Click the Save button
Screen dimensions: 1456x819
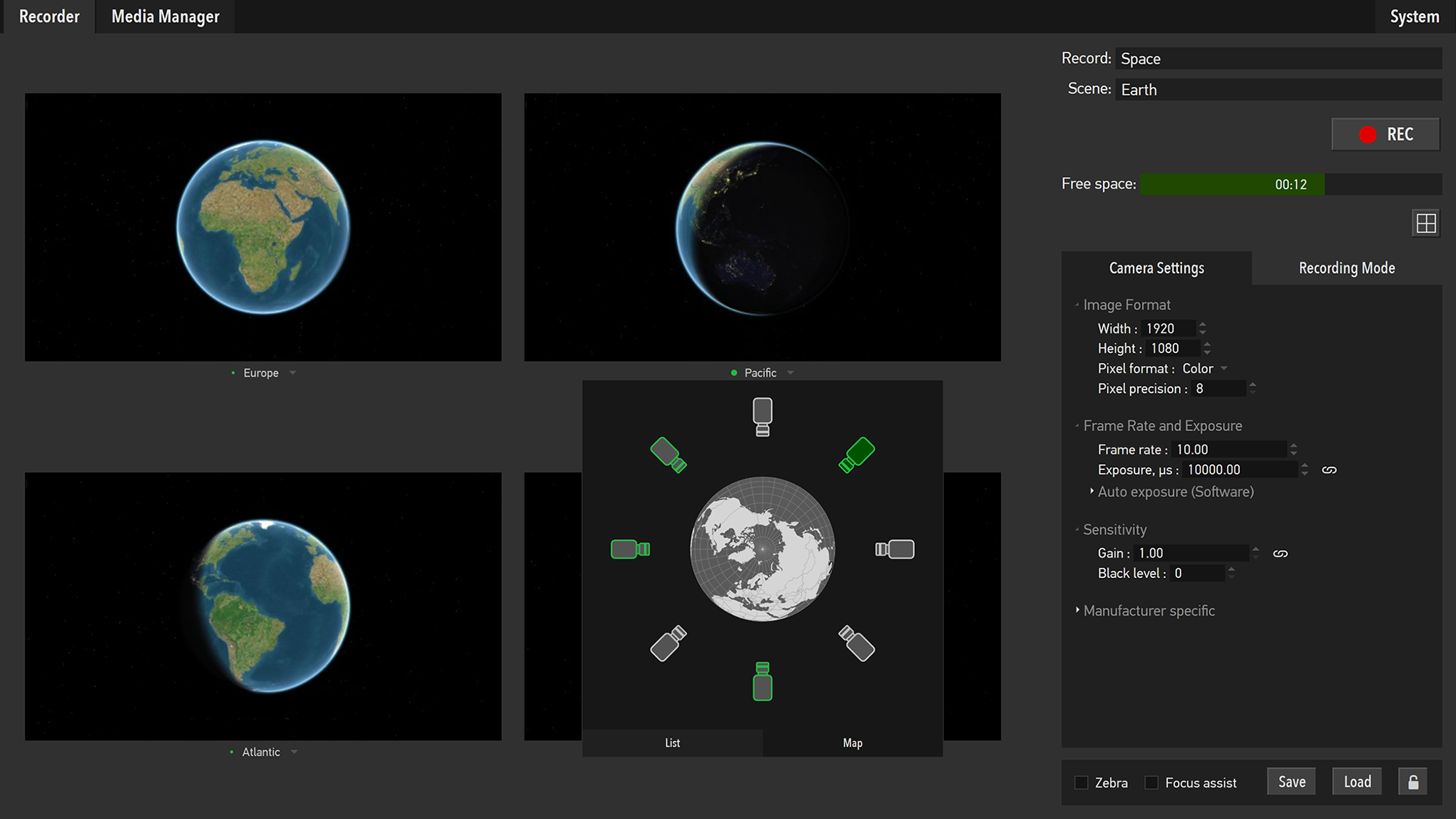1291,782
